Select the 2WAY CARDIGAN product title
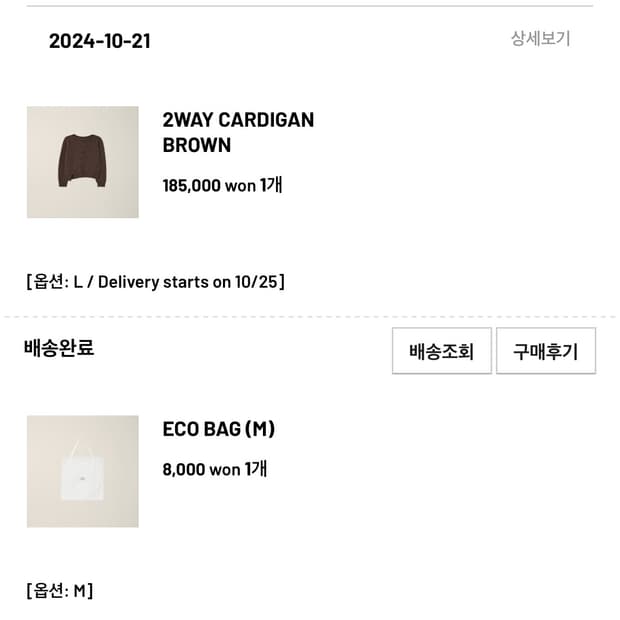Image resolution: width=620 pixels, height=620 pixels. 238,120
